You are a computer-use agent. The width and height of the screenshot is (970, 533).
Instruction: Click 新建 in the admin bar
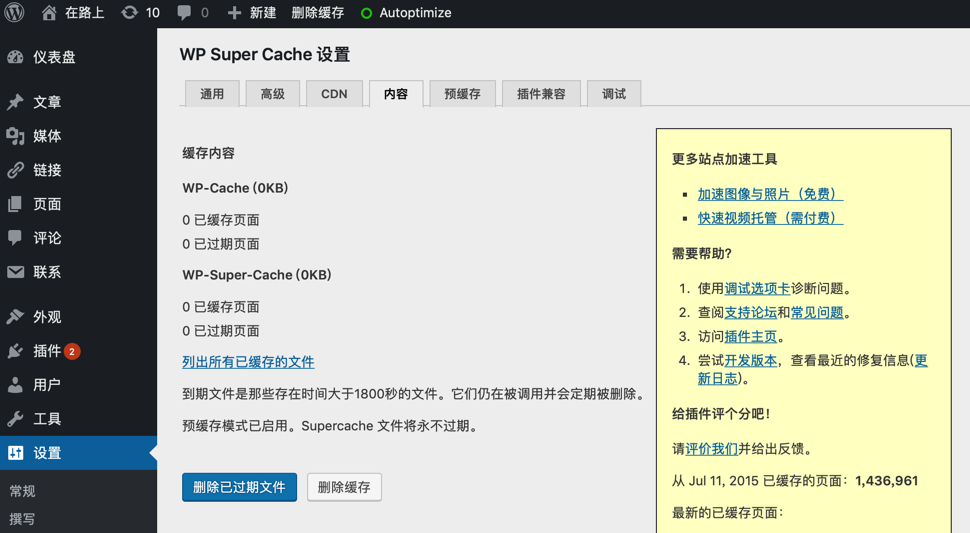tap(263, 12)
